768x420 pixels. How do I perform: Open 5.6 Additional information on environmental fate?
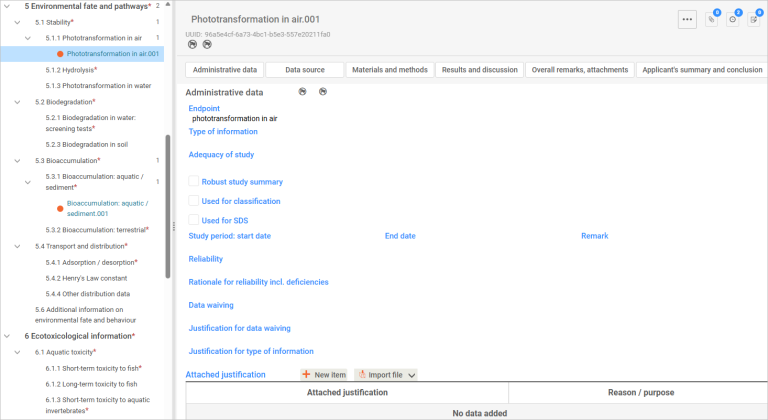click(85, 315)
